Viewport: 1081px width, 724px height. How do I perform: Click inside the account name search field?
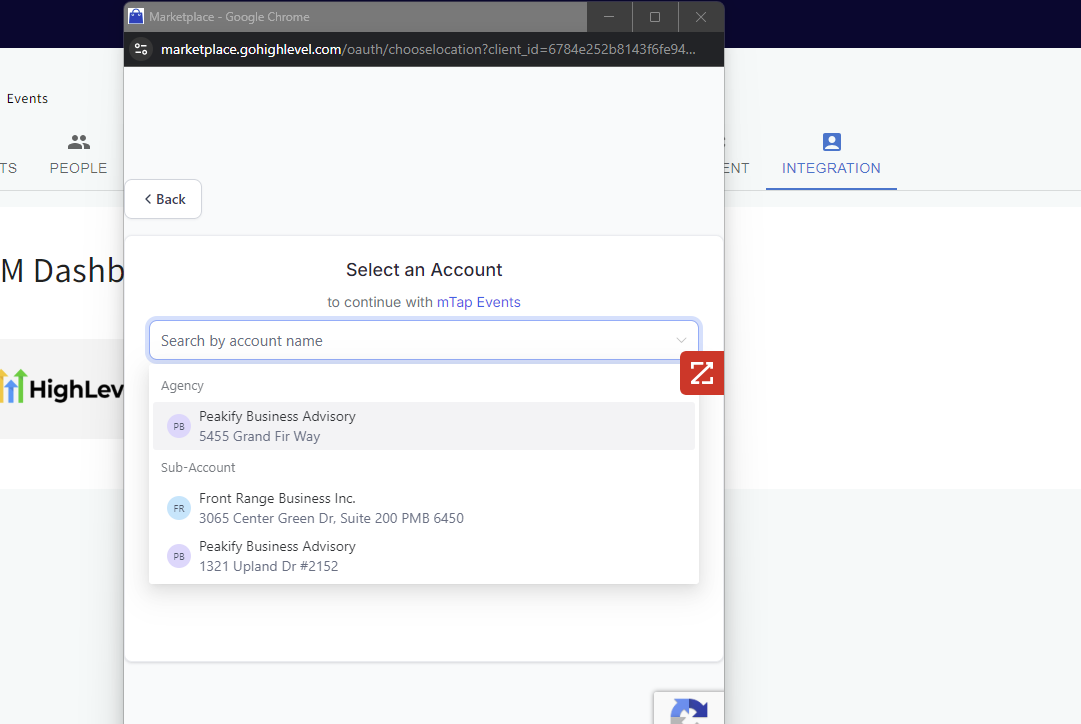400,340
